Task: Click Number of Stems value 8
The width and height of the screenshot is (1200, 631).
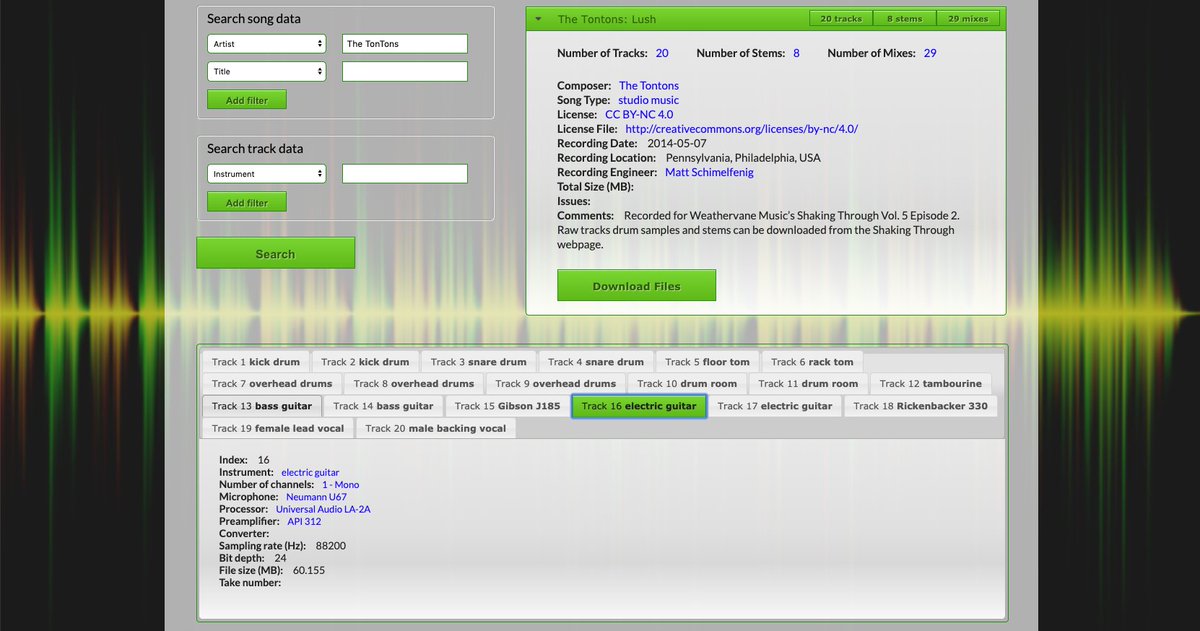Action: point(797,53)
